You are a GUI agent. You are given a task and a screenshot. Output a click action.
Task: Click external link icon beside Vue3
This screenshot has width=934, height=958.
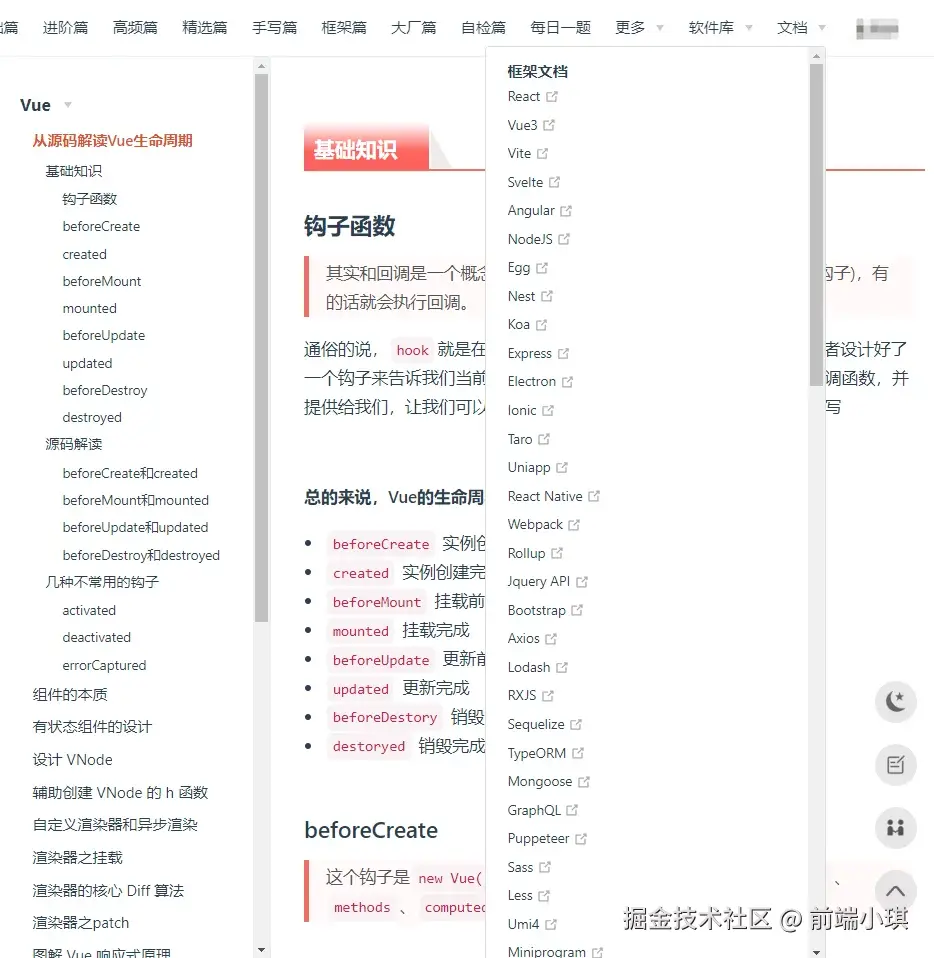[x=549, y=125]
